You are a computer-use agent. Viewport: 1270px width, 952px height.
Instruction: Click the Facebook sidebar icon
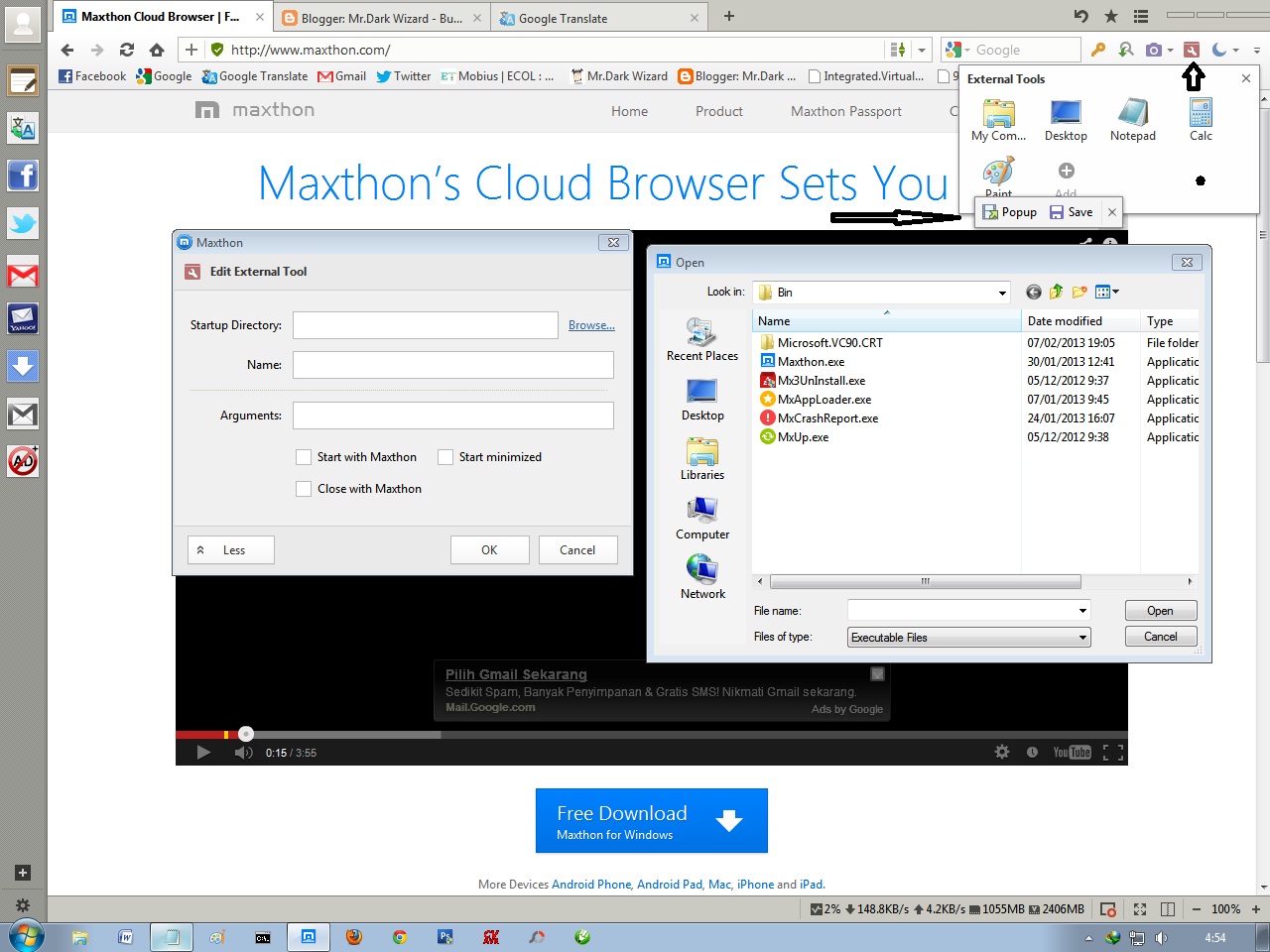[23, 177]
